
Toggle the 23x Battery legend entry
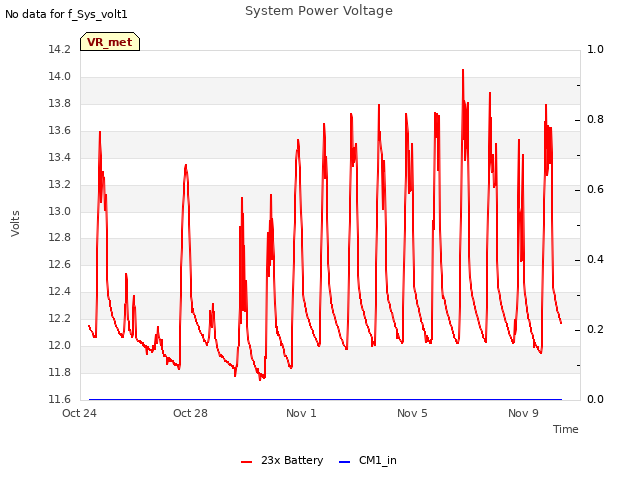coord(282,460)
